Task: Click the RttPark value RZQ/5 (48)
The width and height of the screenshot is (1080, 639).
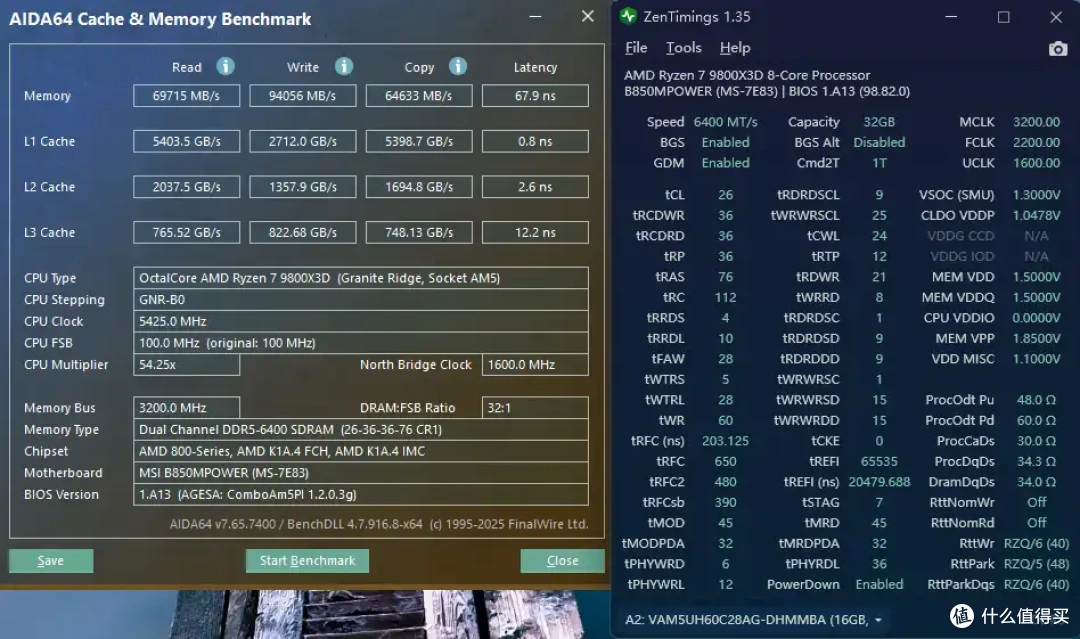Action: click(1036, 564)
